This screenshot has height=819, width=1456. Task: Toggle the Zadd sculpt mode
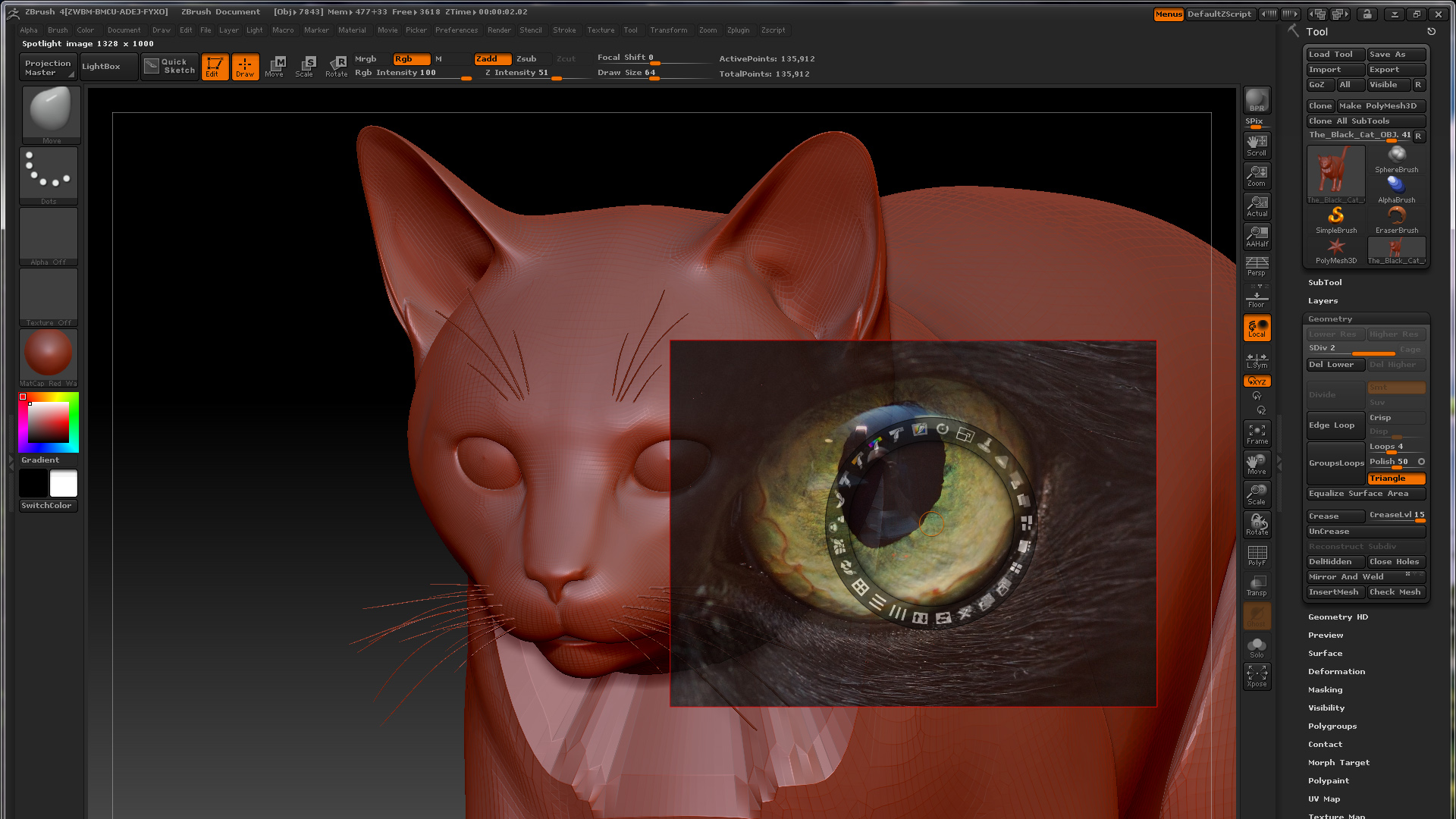coord(491,59)
